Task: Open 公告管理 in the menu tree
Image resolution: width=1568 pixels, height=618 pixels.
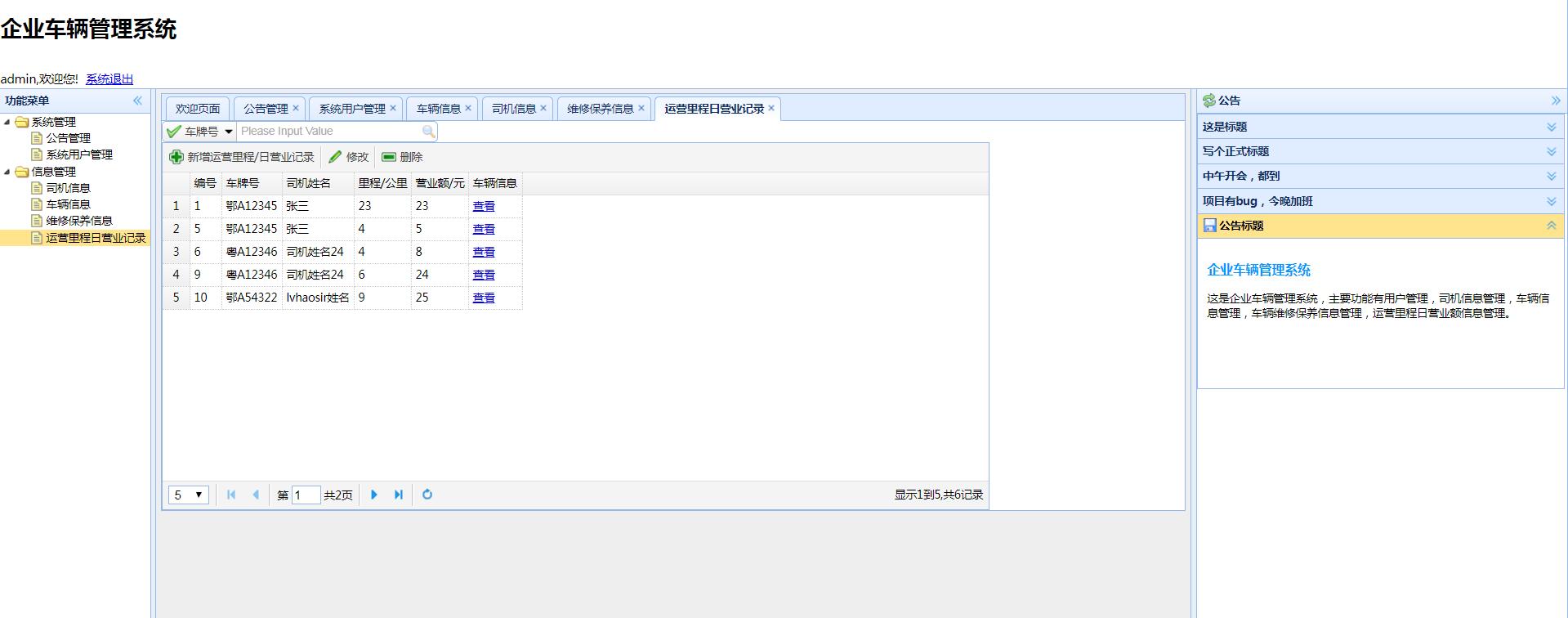Action: pyautogui.click(x=68, y=139)
